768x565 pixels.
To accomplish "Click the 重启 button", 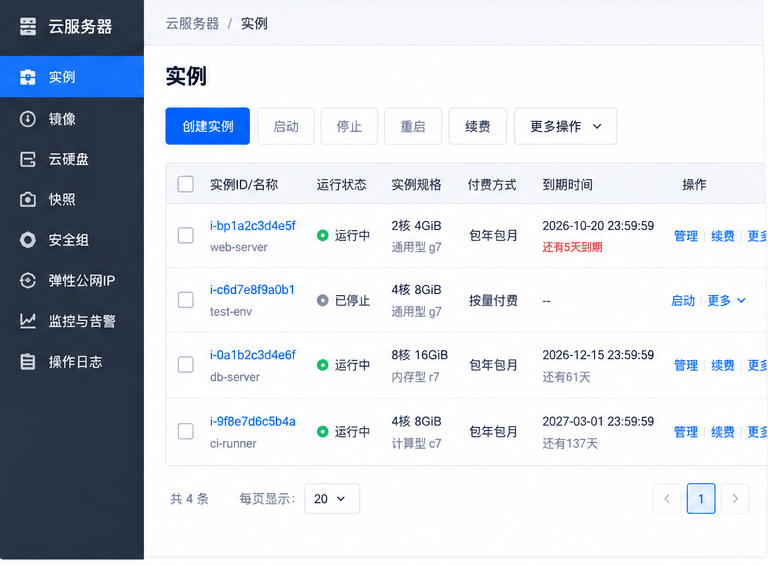I will (413, 126).
